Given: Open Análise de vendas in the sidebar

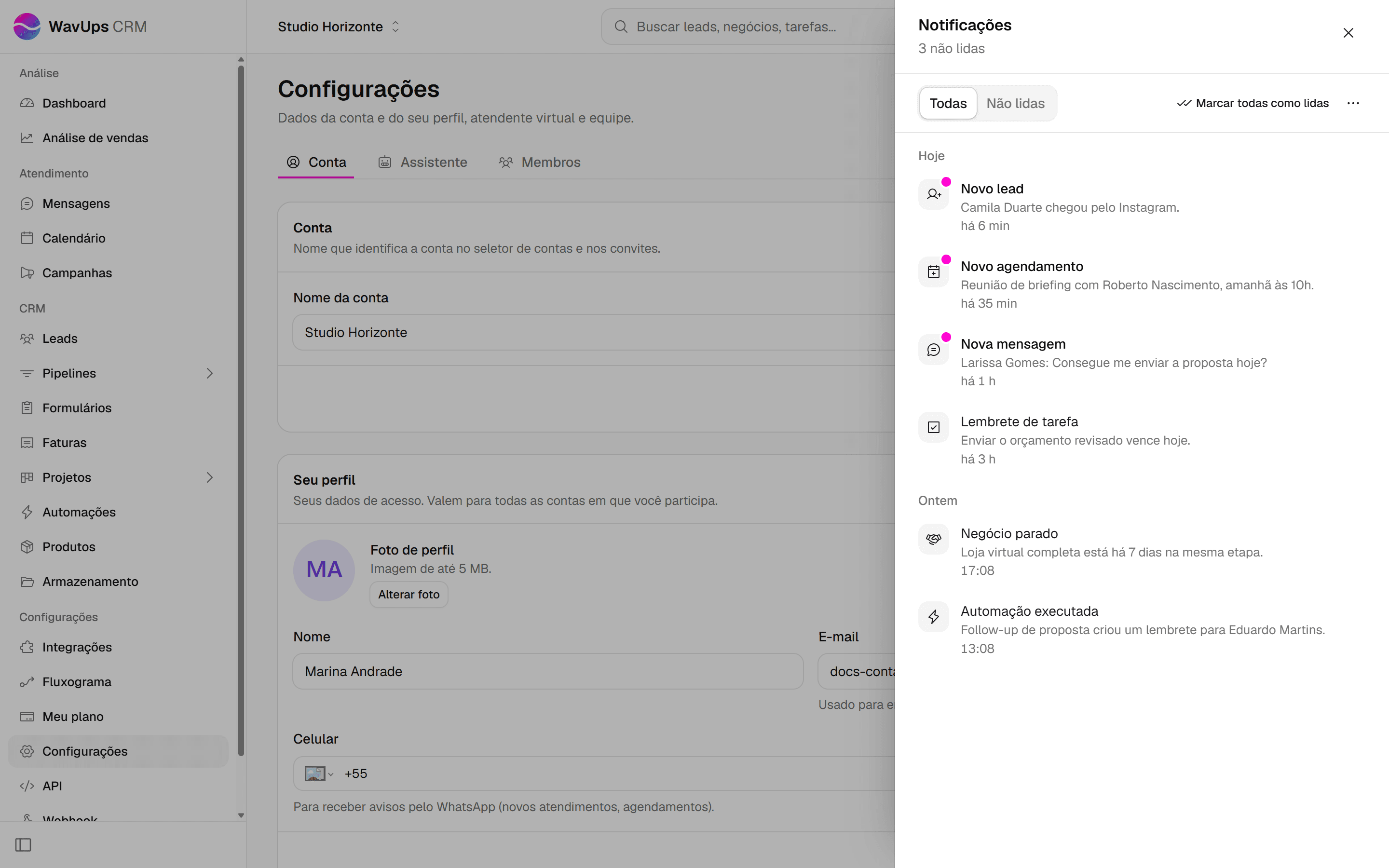Looking at the screenshot, I should pyautogui.click(x=118, y=138).
